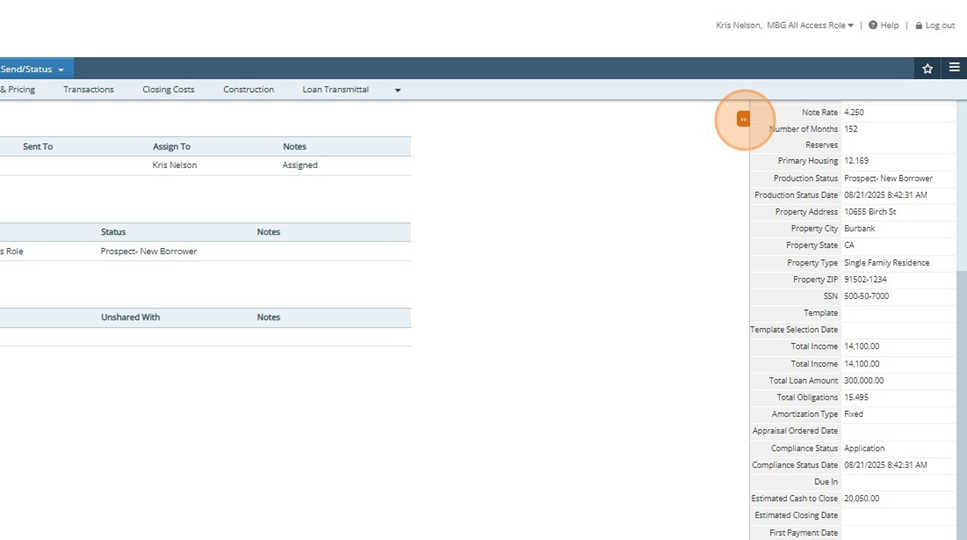Click the Log out link
The image size is (967, 540).
(940, 25)
